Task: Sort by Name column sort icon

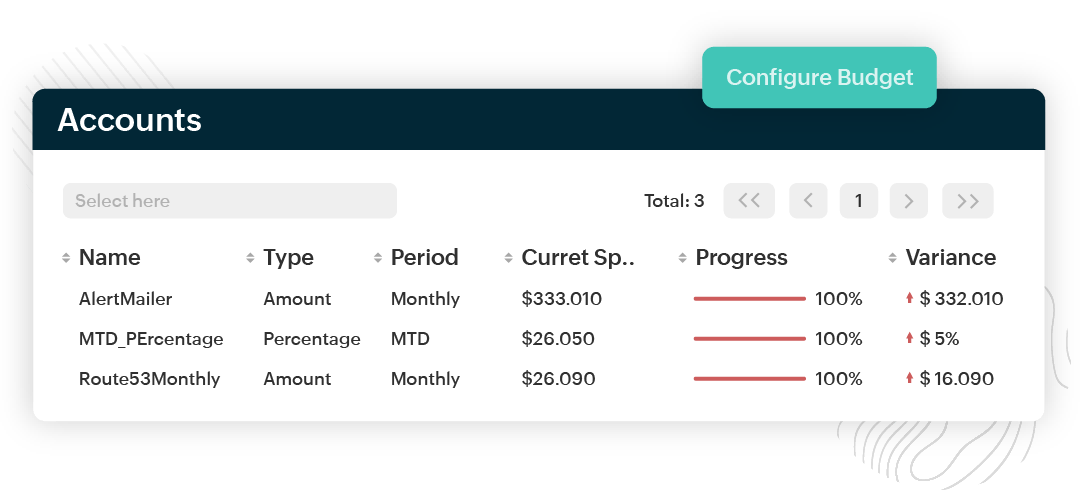Action: click(x=66, y=258)
